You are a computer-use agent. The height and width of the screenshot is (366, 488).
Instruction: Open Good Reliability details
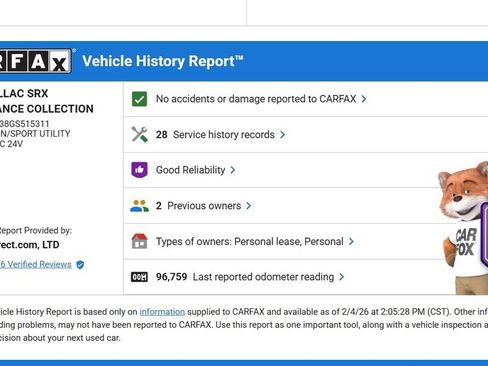point(190,170)
